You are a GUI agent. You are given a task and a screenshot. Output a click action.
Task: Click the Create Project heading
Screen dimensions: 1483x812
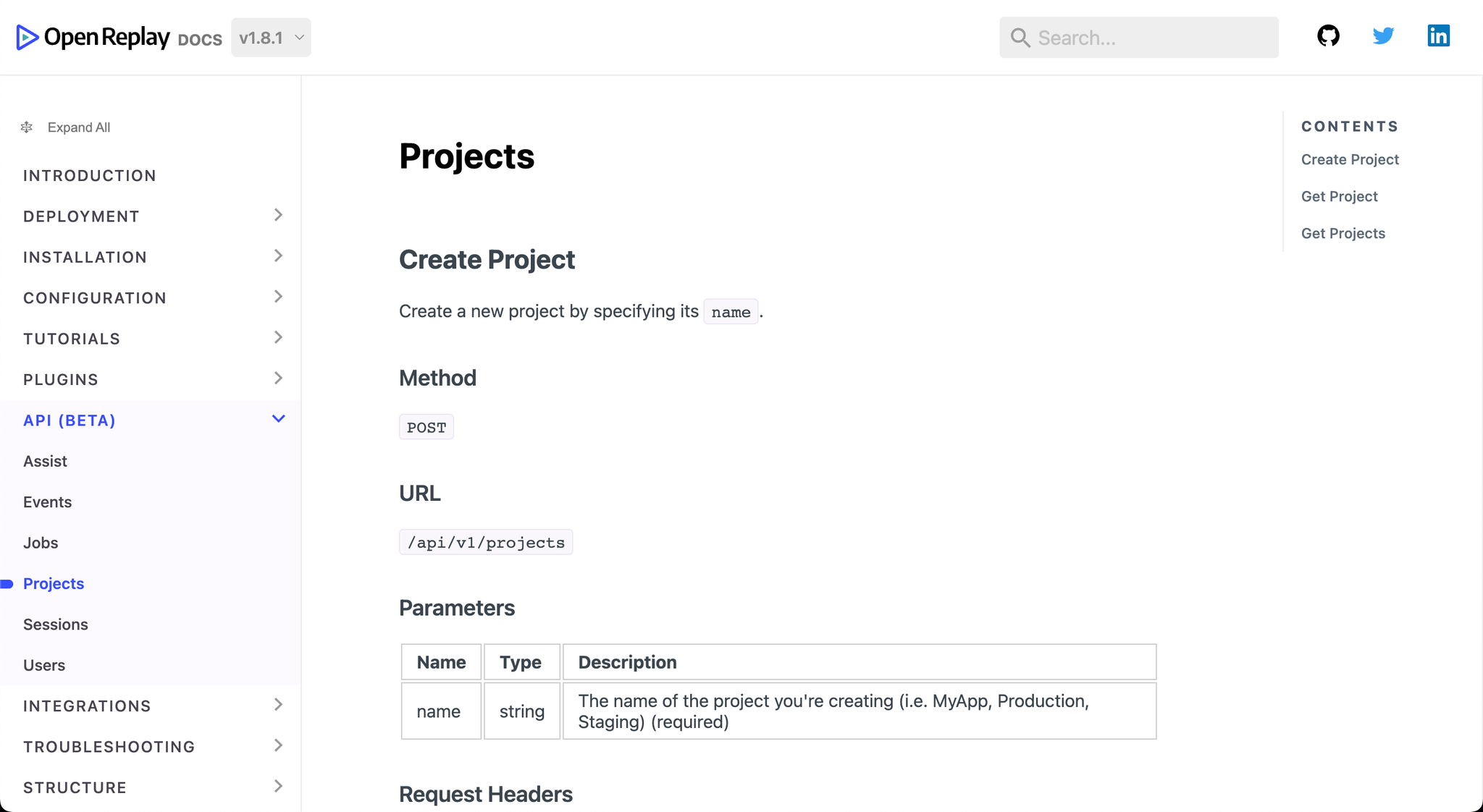tap(487, 260)
